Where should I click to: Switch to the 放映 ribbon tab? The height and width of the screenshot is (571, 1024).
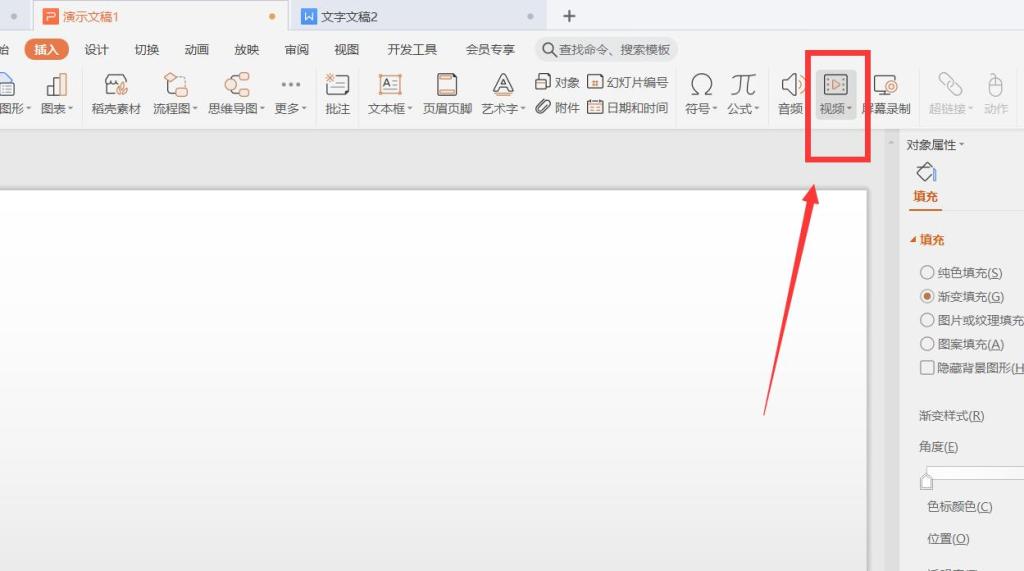247,50
